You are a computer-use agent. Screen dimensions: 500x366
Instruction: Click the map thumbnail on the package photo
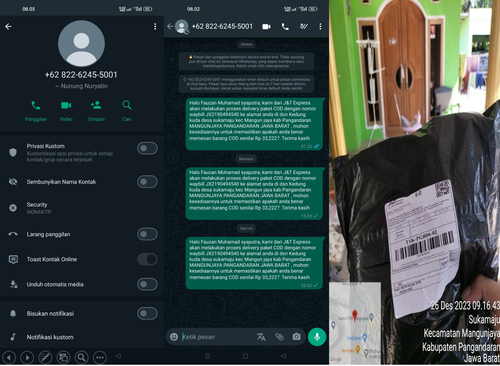click(x=355, y=323)
